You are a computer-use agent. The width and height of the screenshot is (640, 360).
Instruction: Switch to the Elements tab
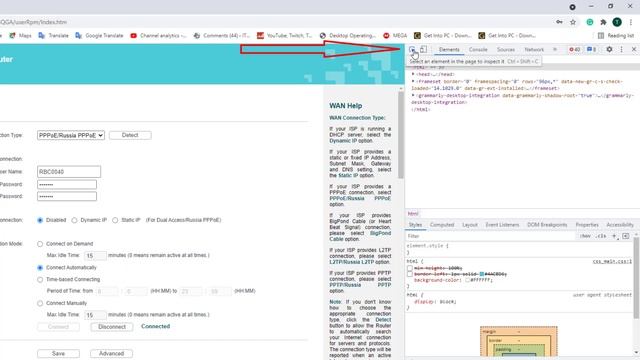(x=449, y=49)
